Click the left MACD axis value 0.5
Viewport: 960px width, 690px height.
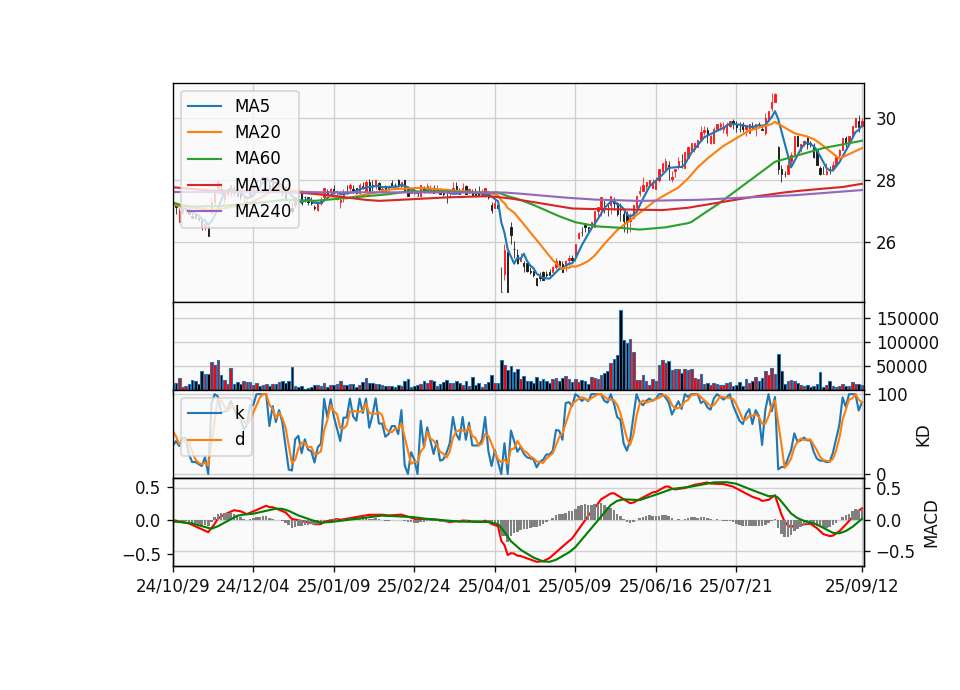click(147, 488)
